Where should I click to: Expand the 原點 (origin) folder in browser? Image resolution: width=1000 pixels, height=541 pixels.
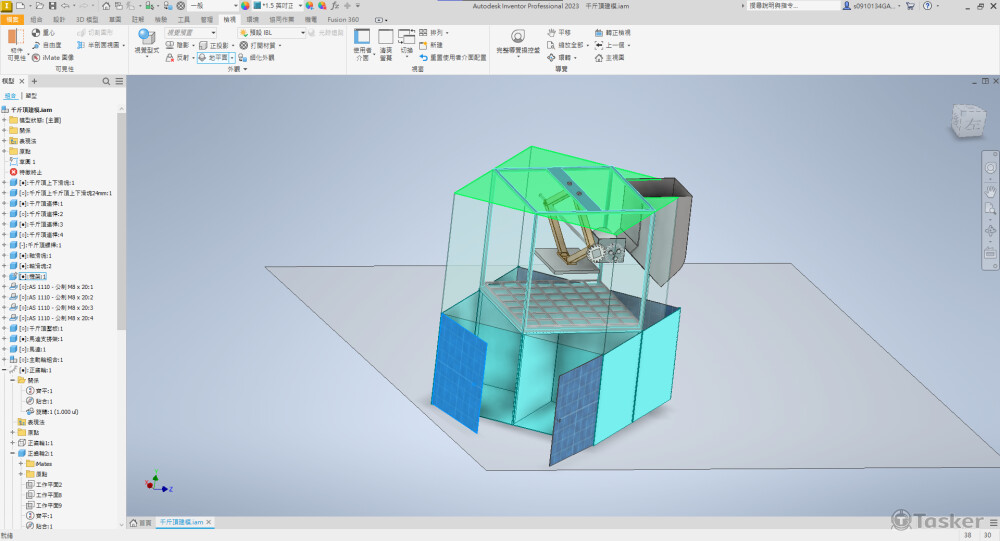pyautogui.click(x=5, y=151)
